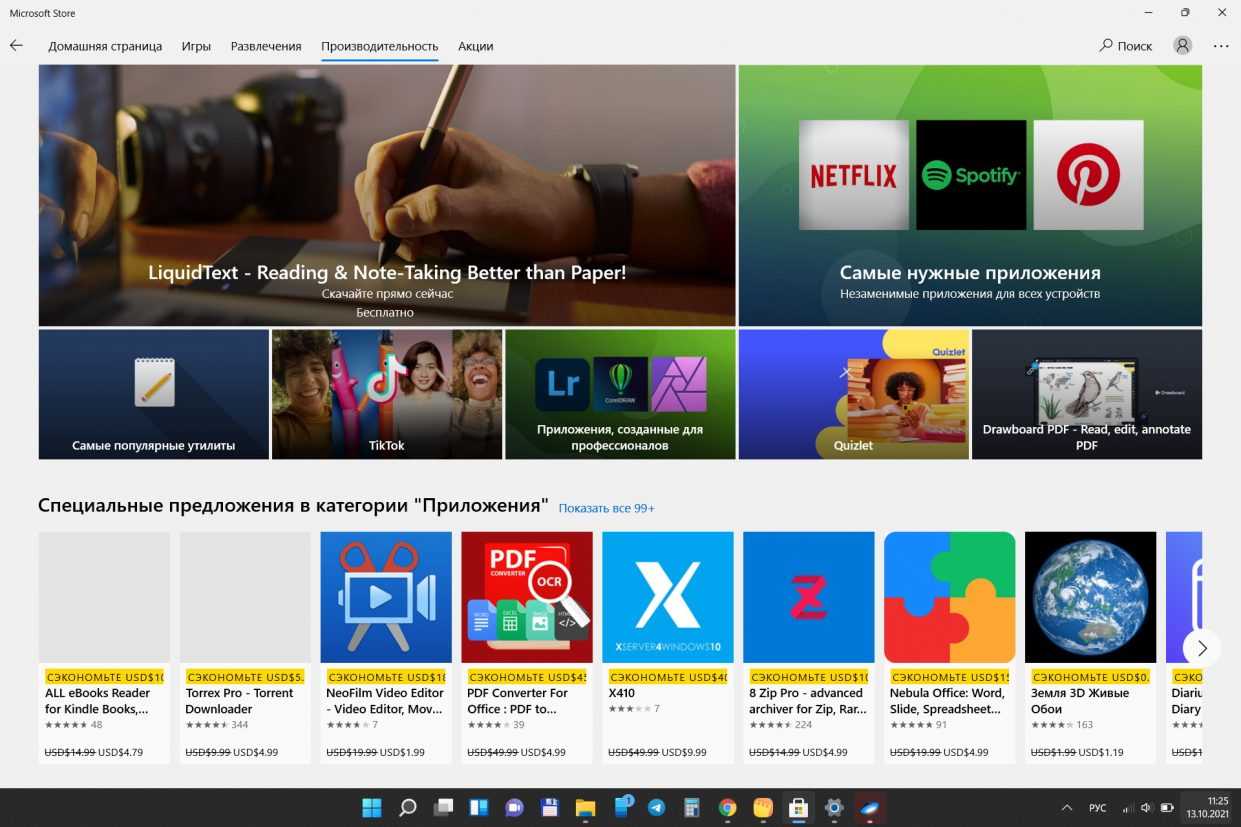The width and height of the screenshot is (1241, 827).
Task: Show hidden tray icons chevron
Action: (1066, 807)
